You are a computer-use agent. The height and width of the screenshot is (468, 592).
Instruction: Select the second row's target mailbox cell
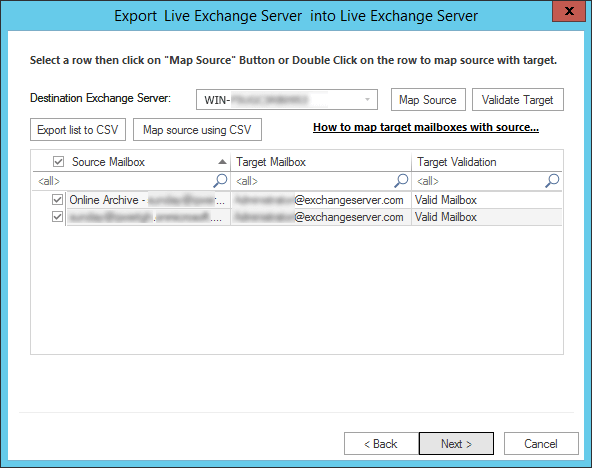(x=321, y=217)
